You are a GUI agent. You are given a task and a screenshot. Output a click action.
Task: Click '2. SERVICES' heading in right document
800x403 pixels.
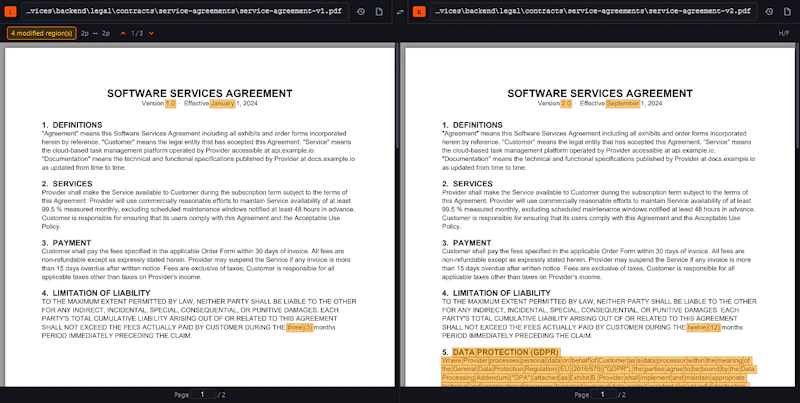[x=467, y=184]
